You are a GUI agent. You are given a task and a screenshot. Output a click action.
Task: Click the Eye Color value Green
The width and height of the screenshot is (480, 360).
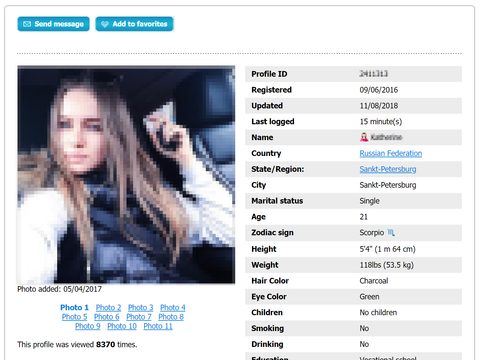coord(369,297)
